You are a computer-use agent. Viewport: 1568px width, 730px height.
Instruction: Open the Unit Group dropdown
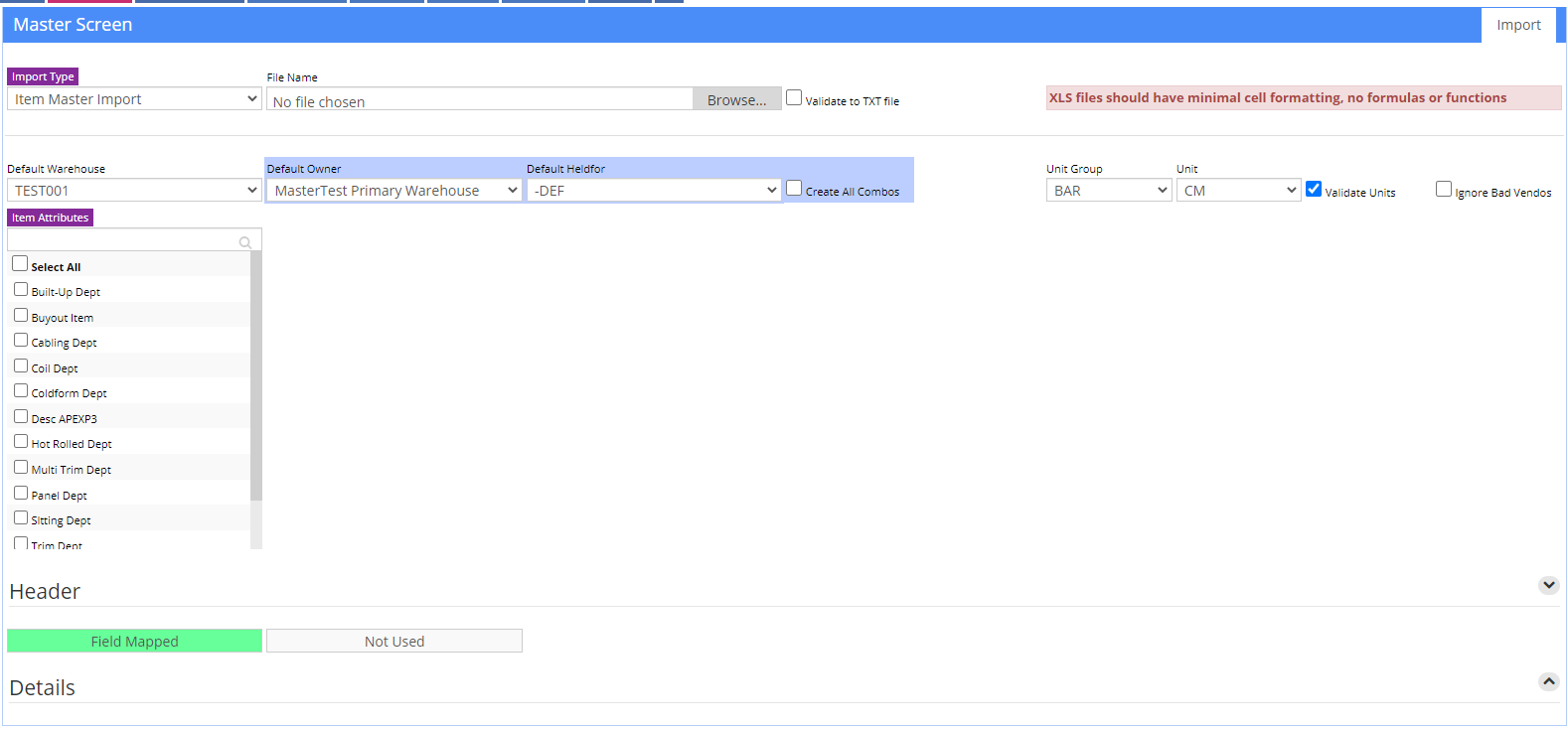(x=1109, y=190)
